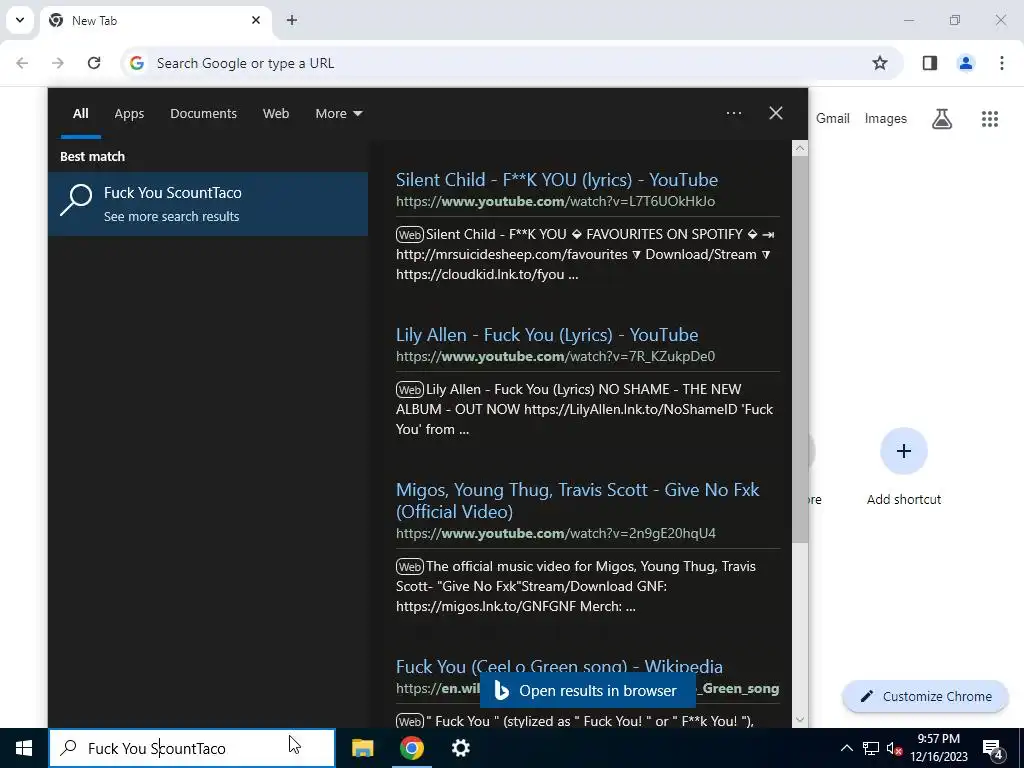Open the Google apps grid

click(x=989, y=119)
